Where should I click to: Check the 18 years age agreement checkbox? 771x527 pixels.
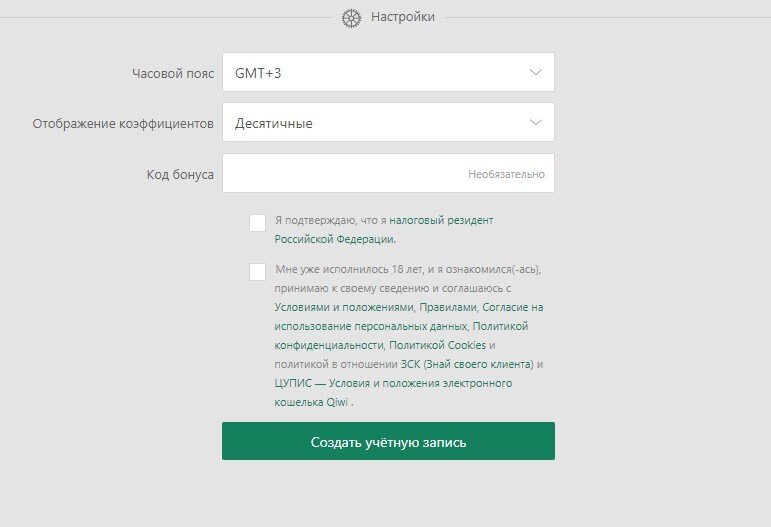[258, 271]
